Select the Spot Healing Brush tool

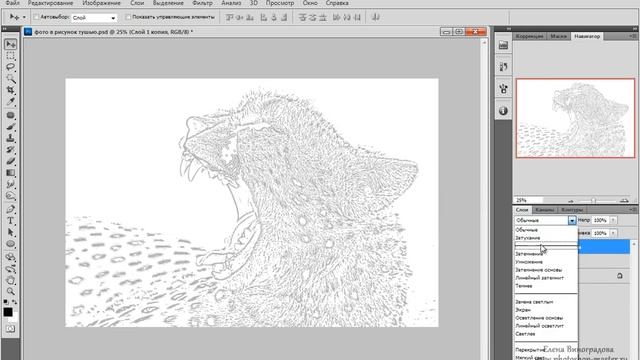(x=11, y=116)
